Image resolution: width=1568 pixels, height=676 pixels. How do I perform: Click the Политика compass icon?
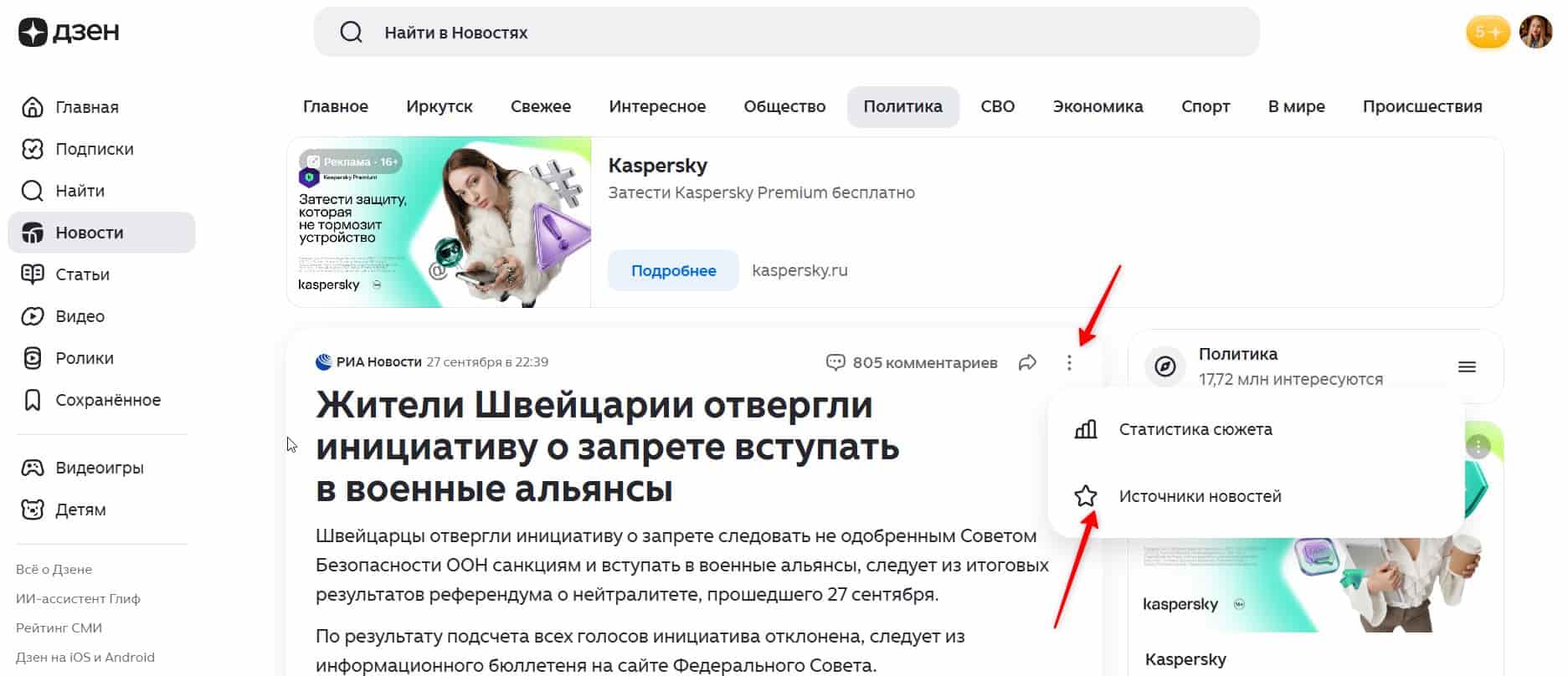[1165, 366]
